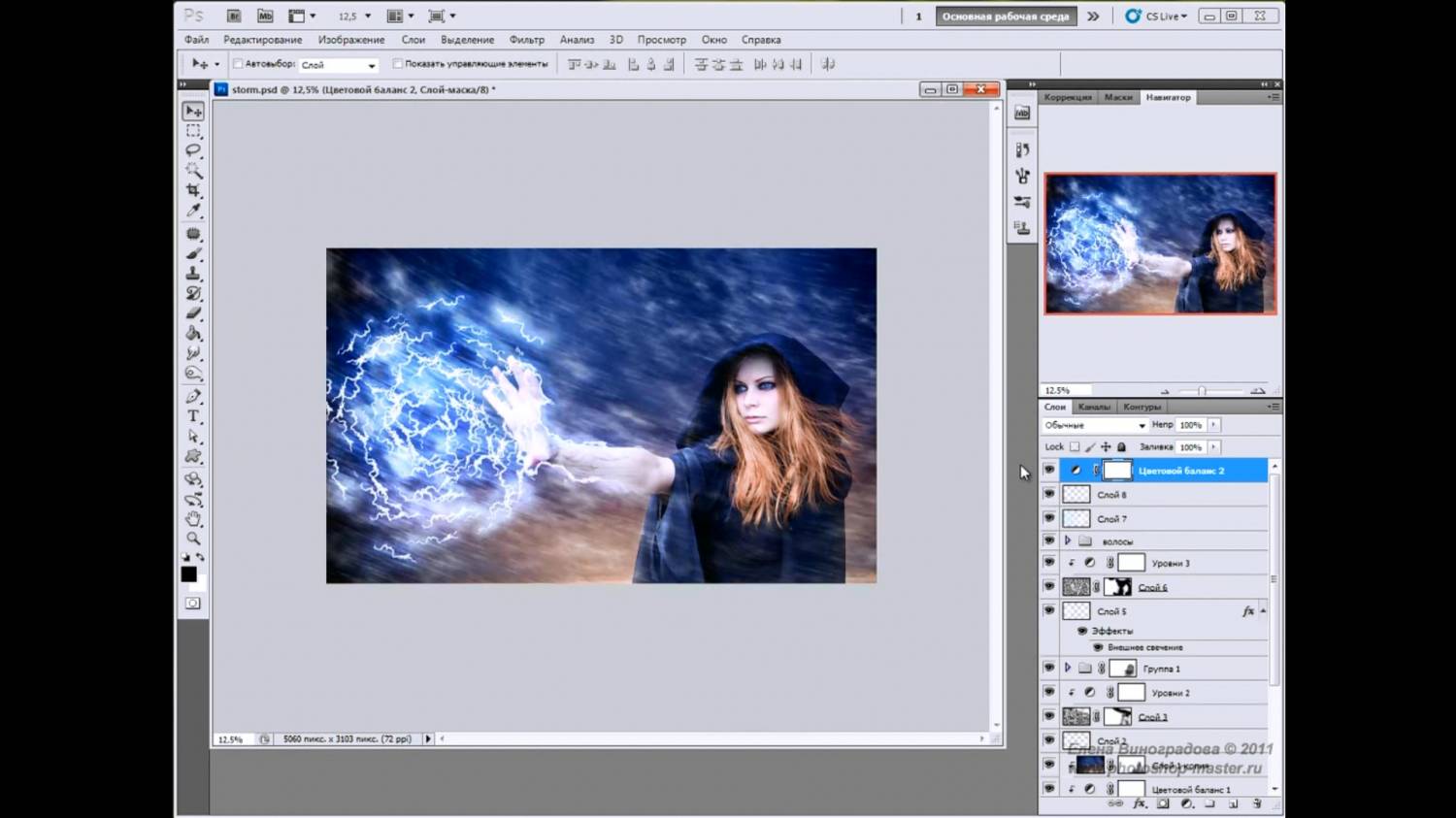Launch Bridge from the Br icon
1456x818 pixels.
pos(233,16)
